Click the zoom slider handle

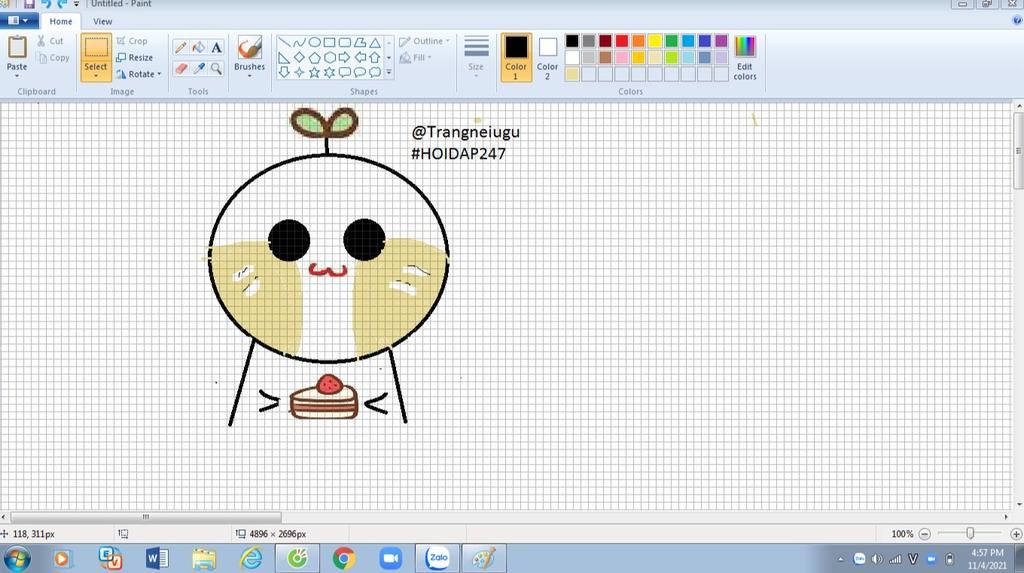click(x=970, y=534)
